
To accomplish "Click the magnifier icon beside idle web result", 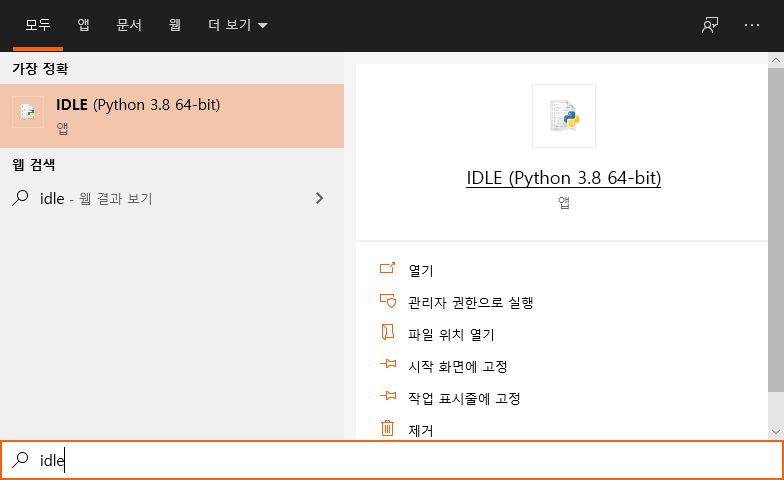I will coord(20,198).
